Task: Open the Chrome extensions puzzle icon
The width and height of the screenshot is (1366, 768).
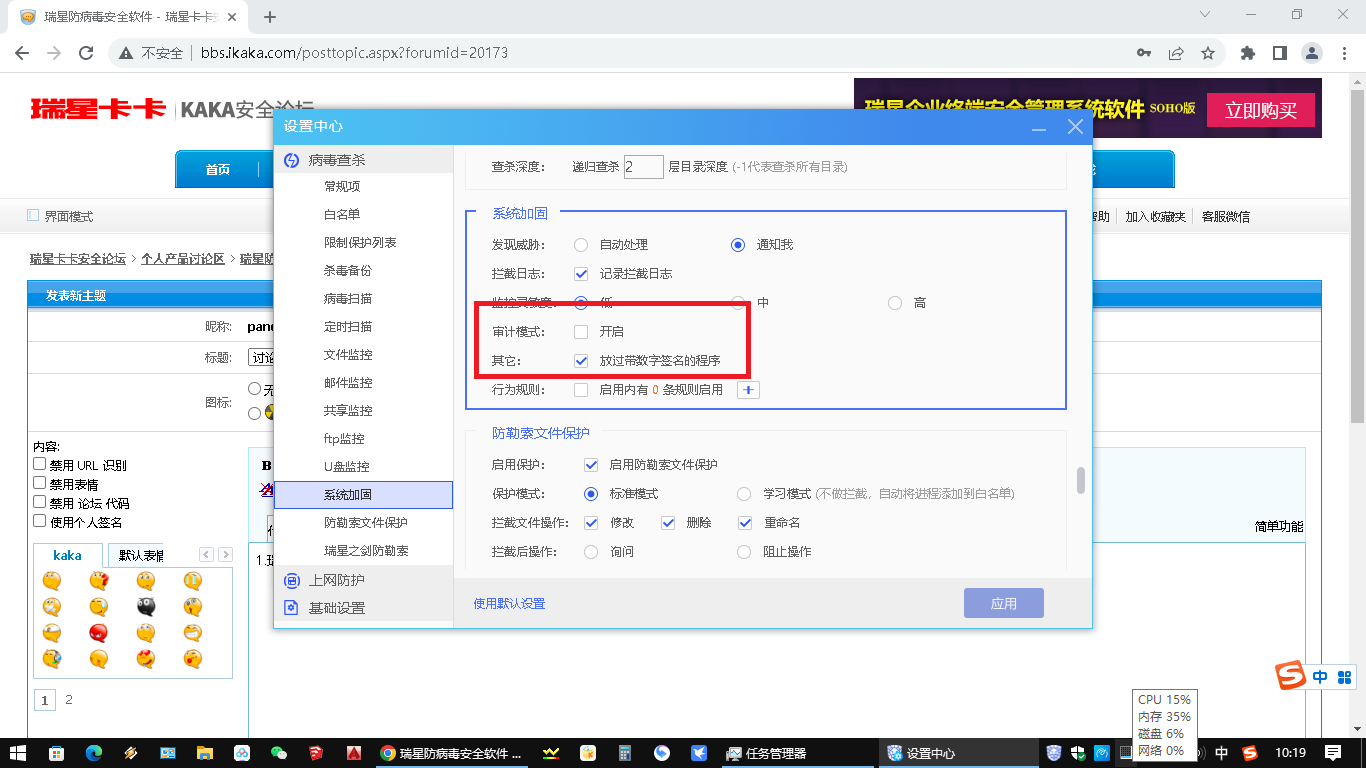Action: pyautogui.click(x=1248, y=53)
